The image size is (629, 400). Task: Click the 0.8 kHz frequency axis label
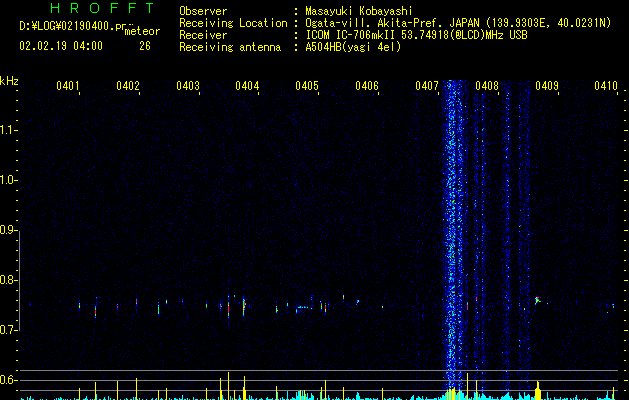(8, 280)
